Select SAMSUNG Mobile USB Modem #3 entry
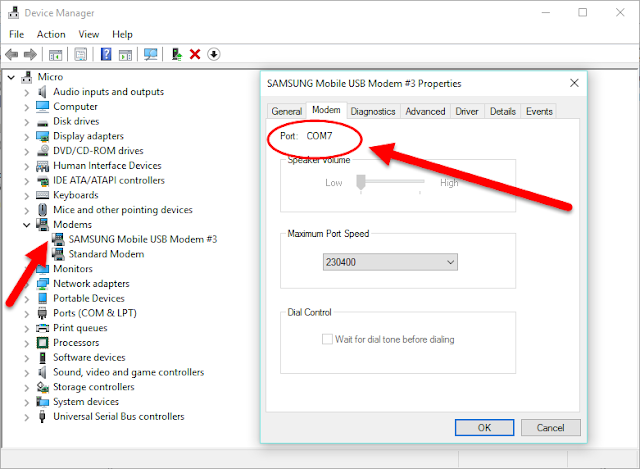 point(142,239)
